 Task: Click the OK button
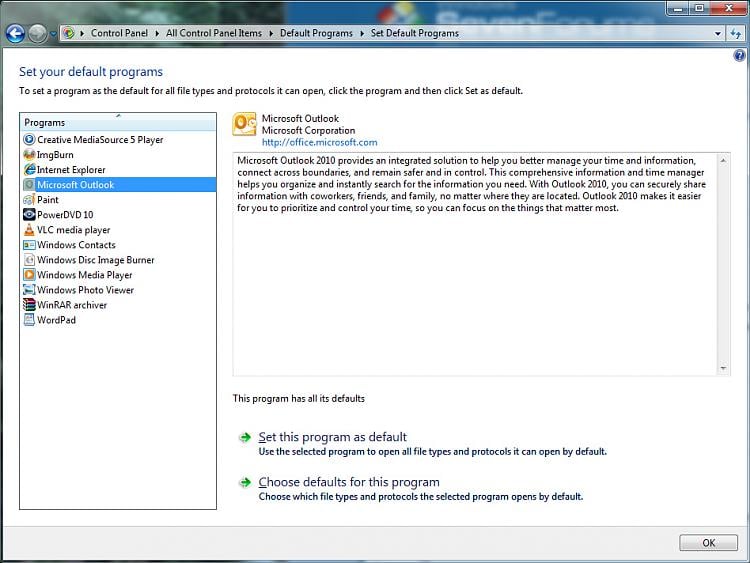708,542
